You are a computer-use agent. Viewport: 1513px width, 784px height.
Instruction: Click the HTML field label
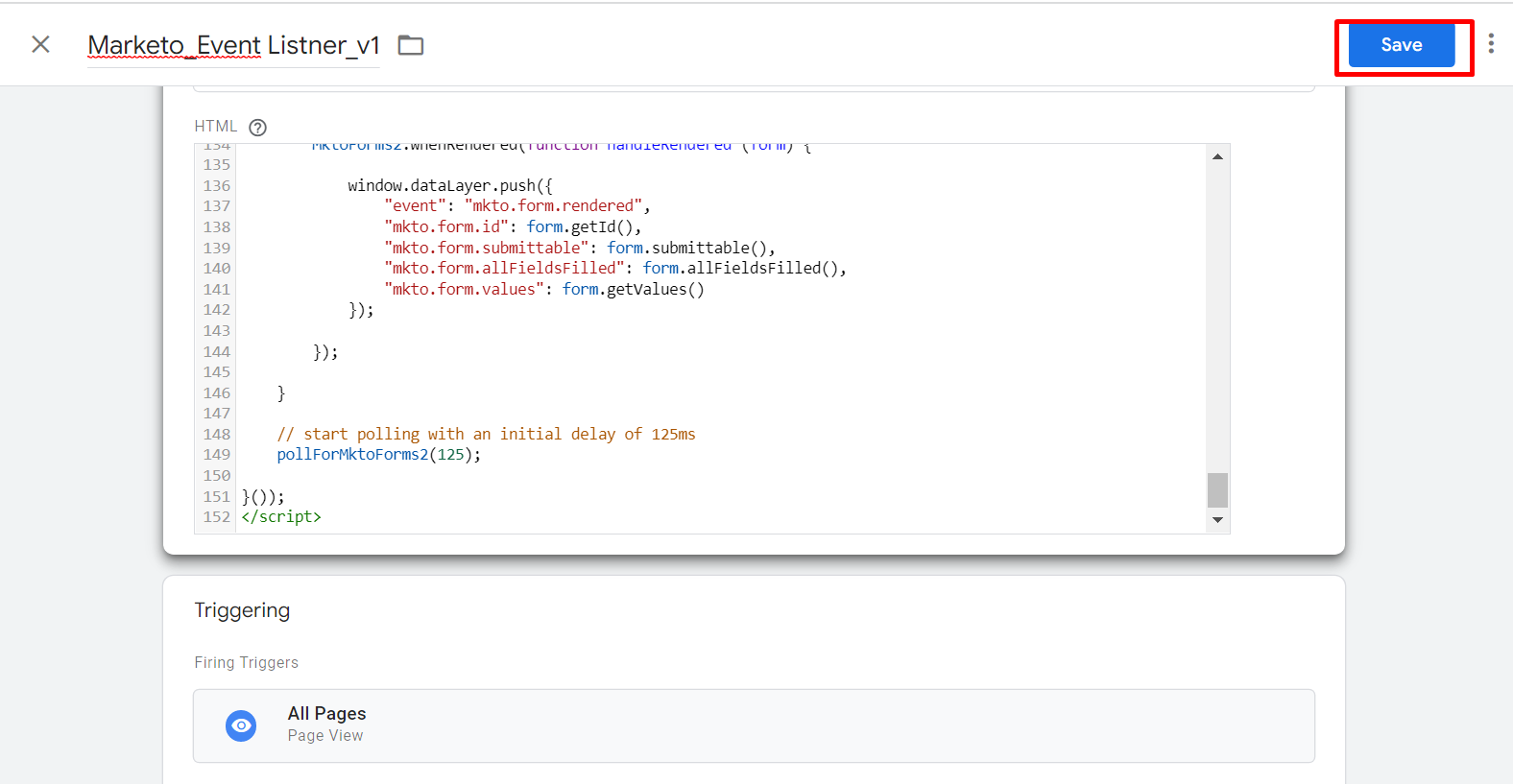[215, 126]
